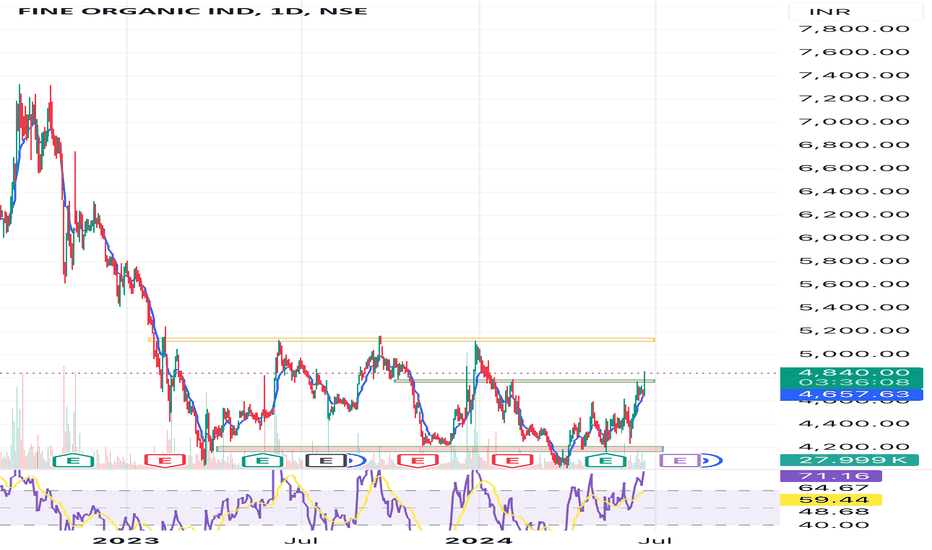The image size is (932, 550).
Task: Click the Jul label after 2024
Action: tap(655, 540)
